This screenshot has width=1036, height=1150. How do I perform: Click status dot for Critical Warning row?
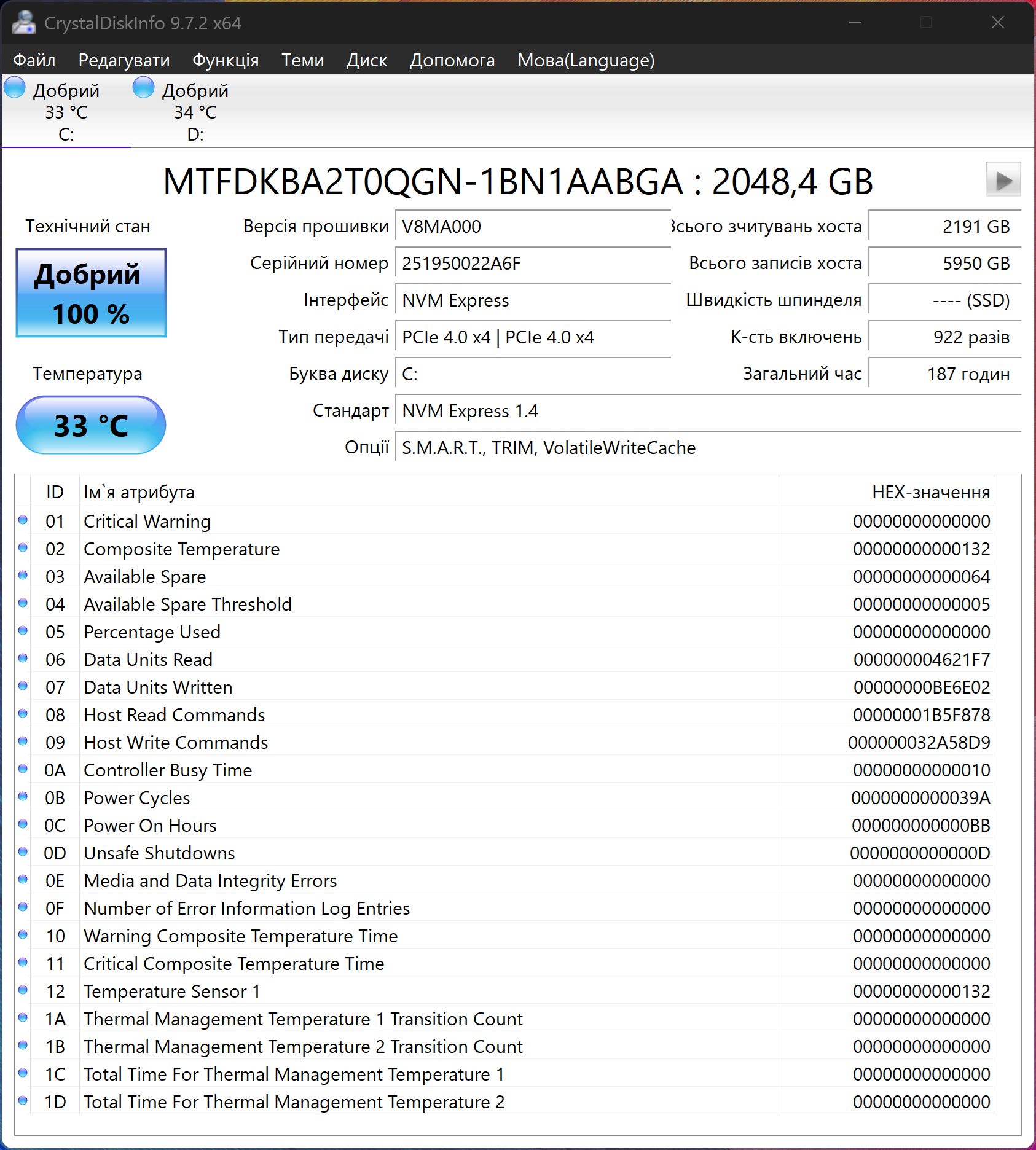[23, 520]
